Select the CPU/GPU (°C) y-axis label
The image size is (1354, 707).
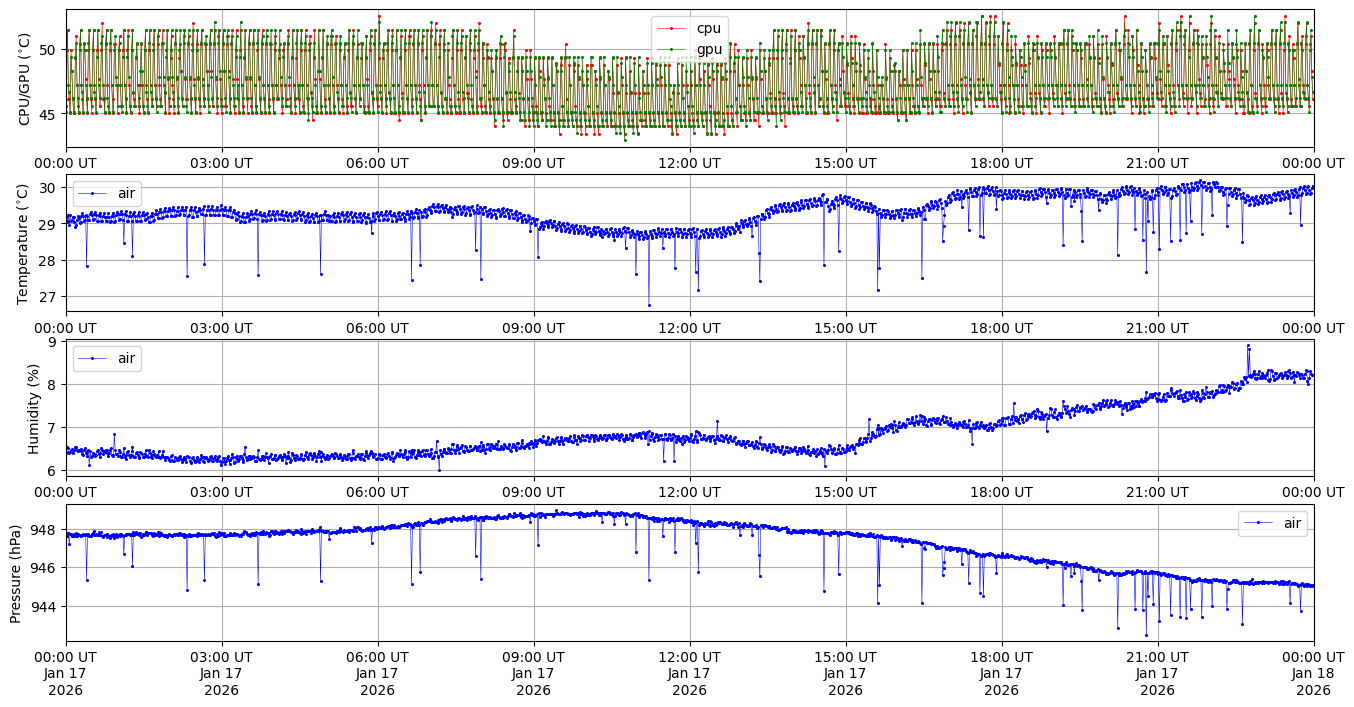pos(25,79)
